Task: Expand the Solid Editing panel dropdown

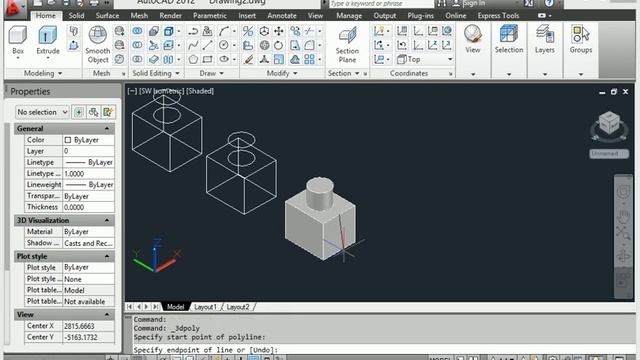Action: [156, 73]
